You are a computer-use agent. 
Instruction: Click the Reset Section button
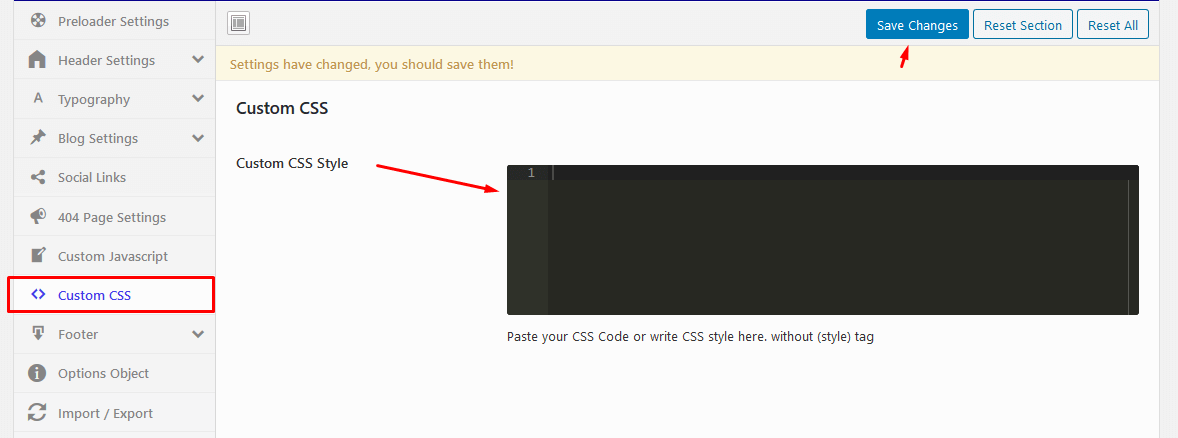tap(1022, 25)
